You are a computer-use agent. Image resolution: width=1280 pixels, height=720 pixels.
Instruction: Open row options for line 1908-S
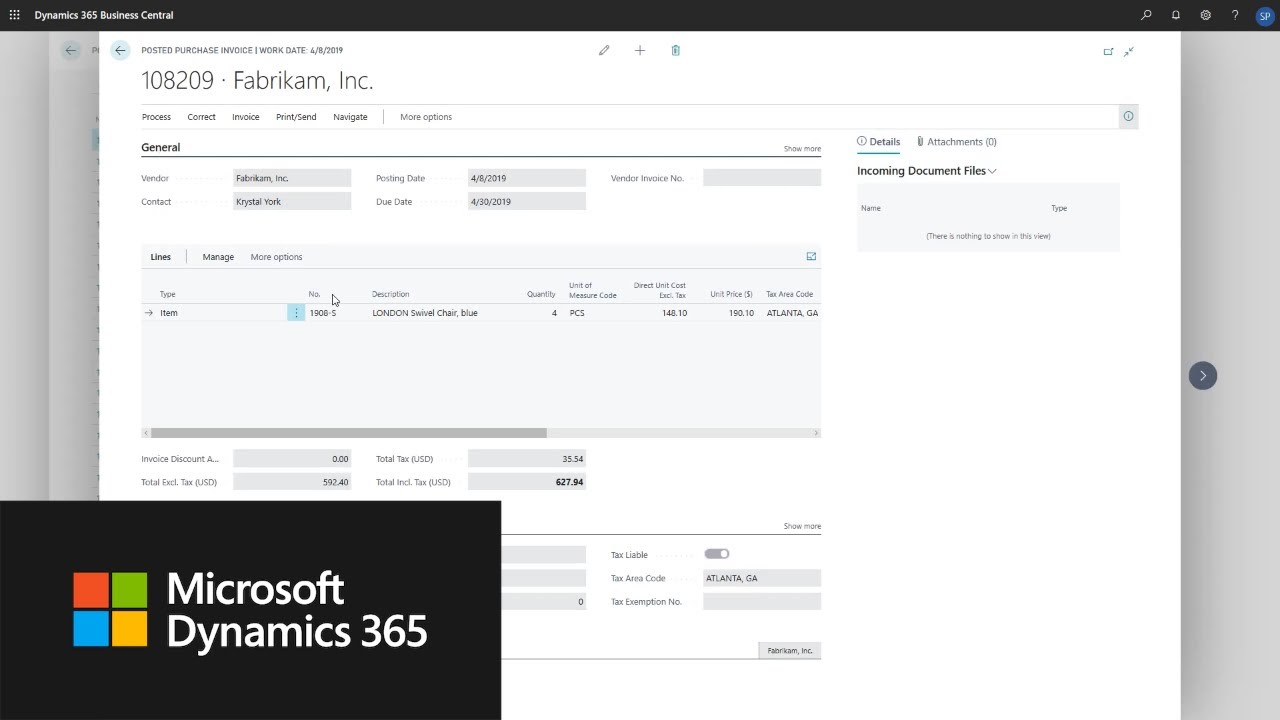coord(296,313)
